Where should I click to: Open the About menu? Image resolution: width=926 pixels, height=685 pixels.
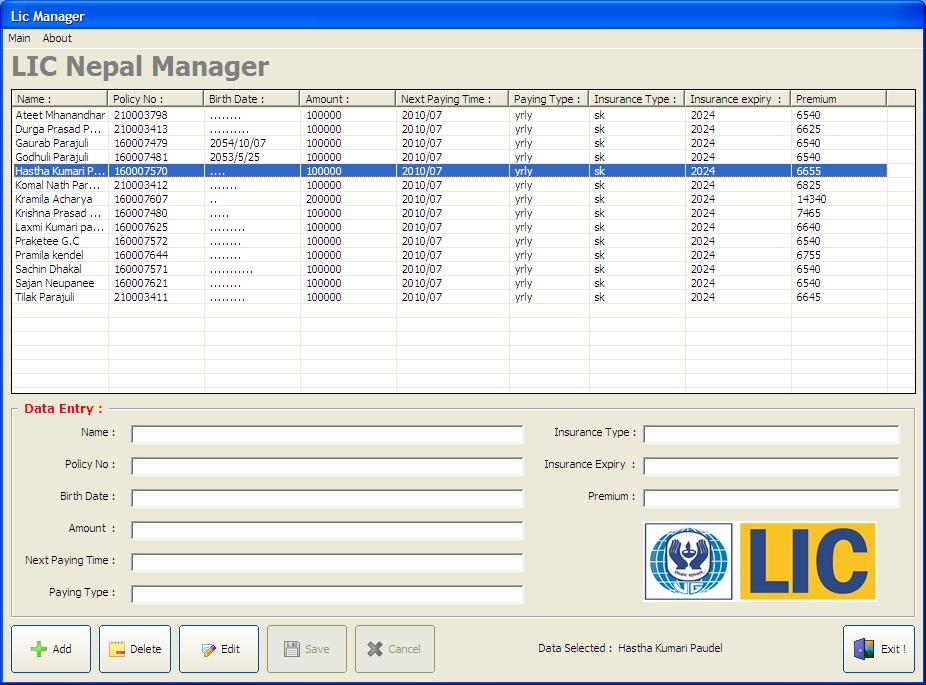click(x=57, y=38)
